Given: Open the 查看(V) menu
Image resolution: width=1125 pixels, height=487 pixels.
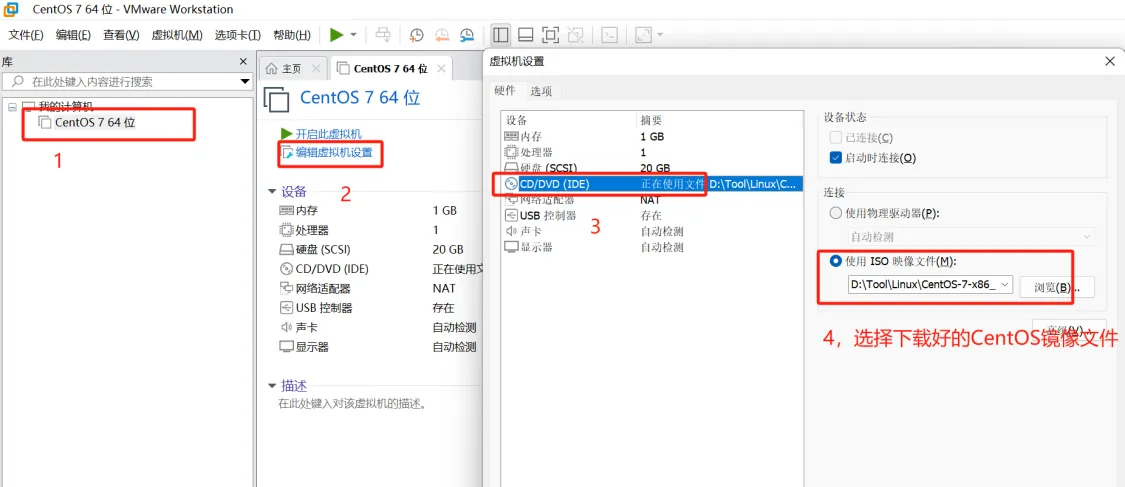Looking at the screenshot, I should pos(121,35).
